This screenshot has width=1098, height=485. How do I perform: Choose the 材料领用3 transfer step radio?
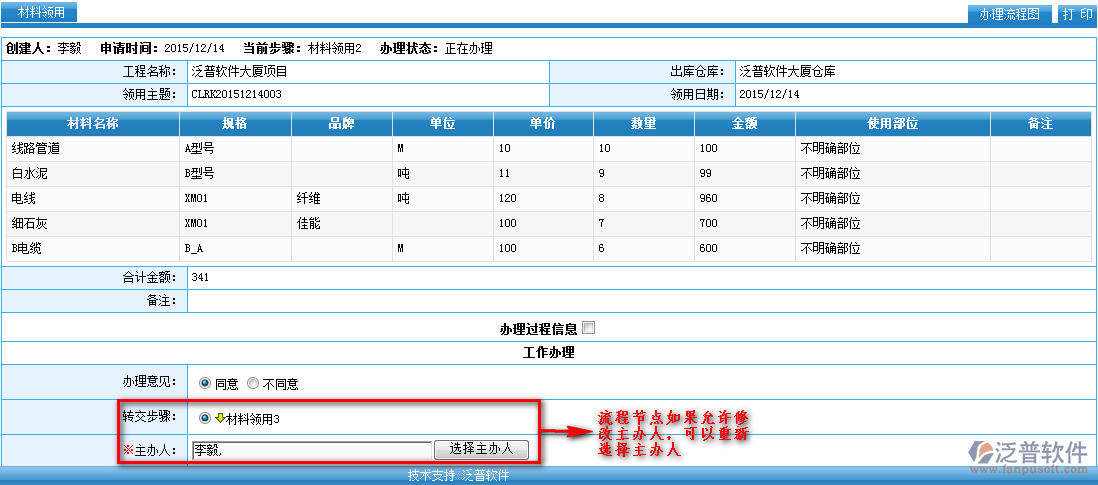205,418
